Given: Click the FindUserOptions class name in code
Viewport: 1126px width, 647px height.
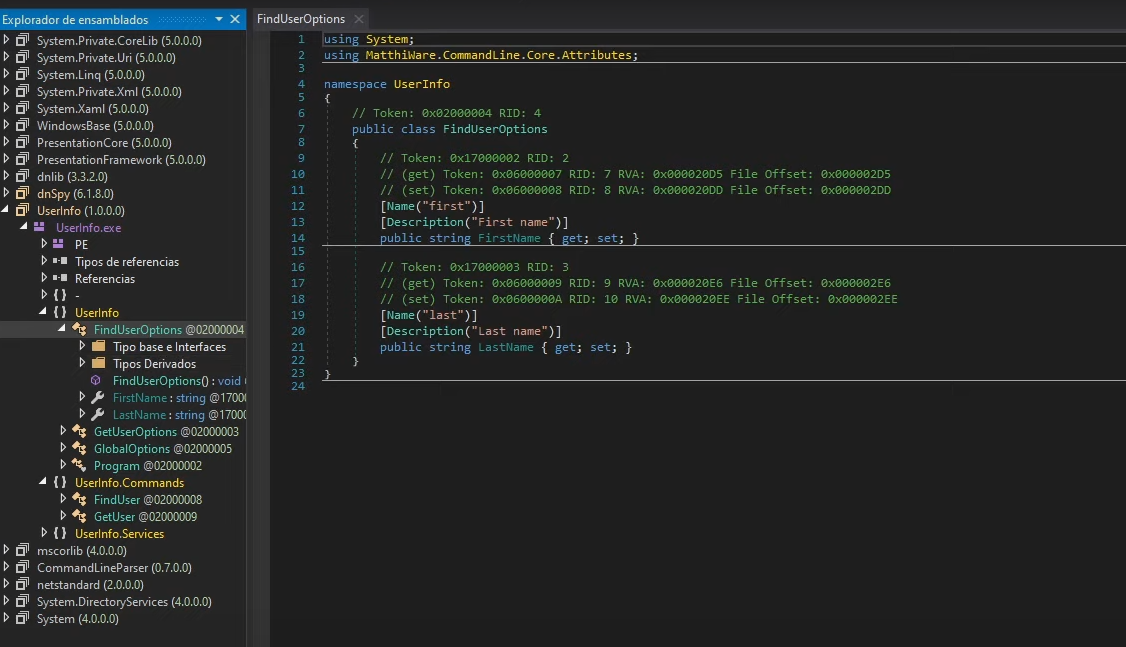Looking at the screenshot, I should [495, 129].
